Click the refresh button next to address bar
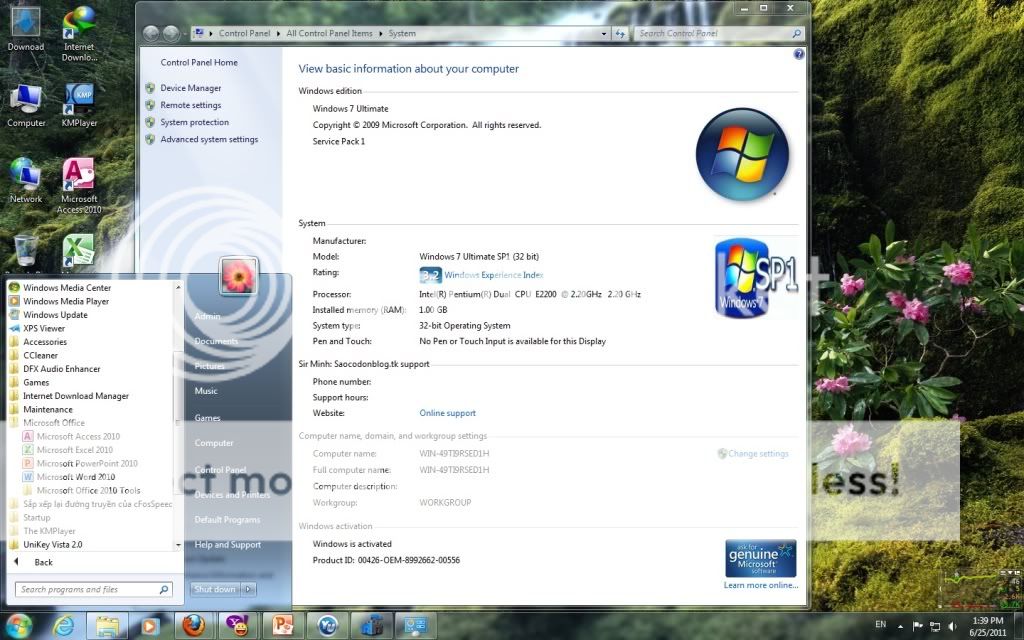Image resolution: width=1024 pixels, height=640 pixels. pyautogui.click(x=620, y=33)
